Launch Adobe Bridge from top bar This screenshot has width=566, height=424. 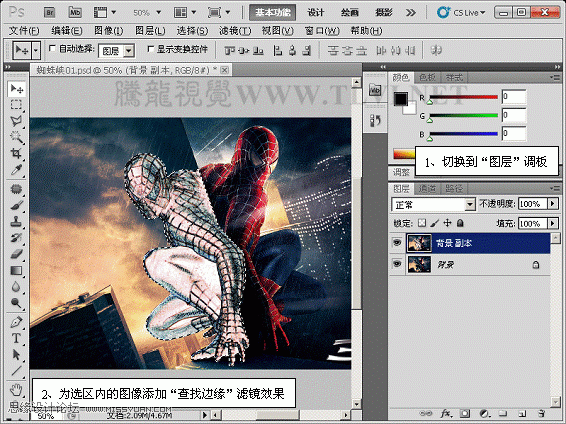tap(49, 13)
